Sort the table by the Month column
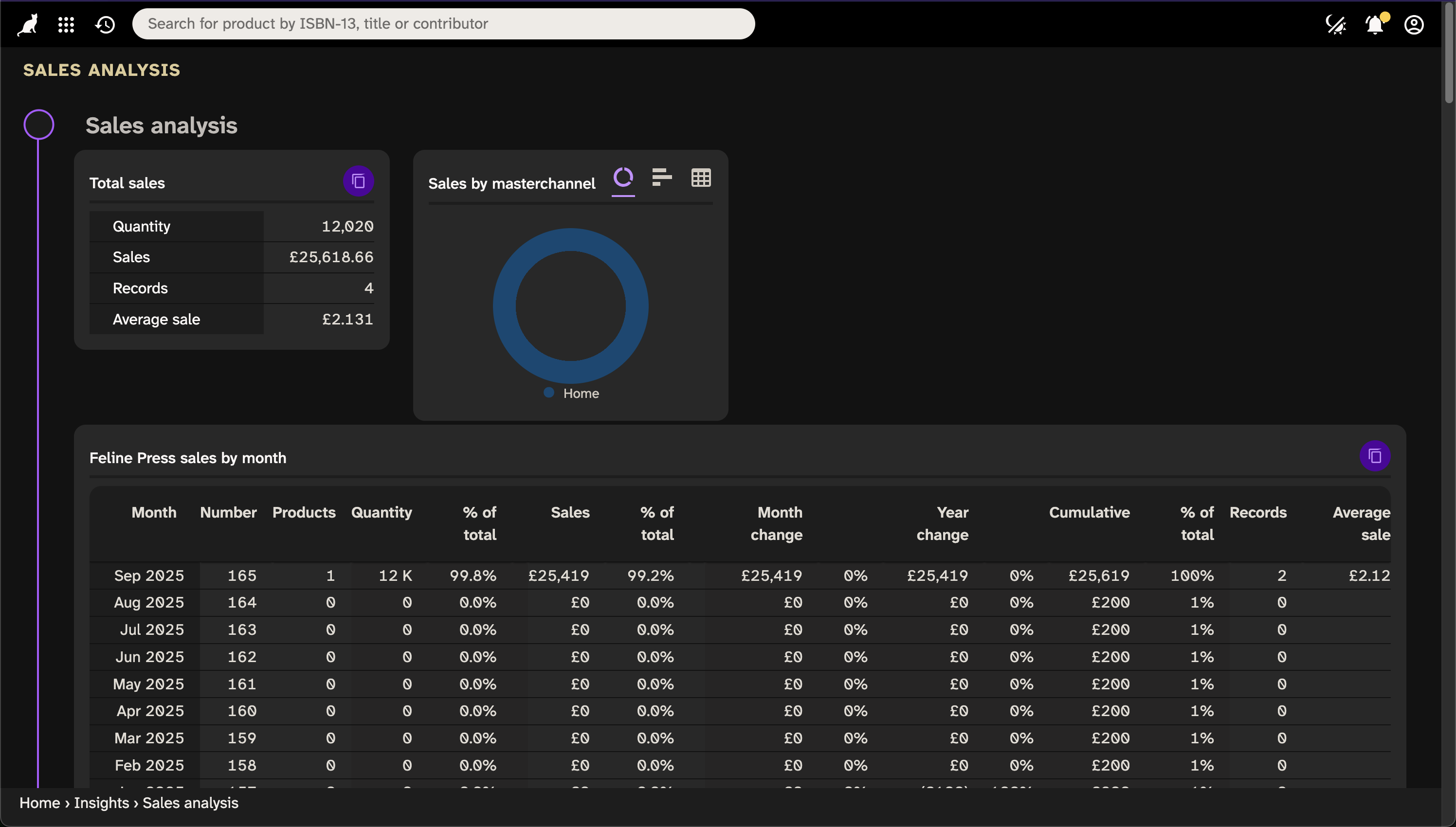 coord(153,512)
